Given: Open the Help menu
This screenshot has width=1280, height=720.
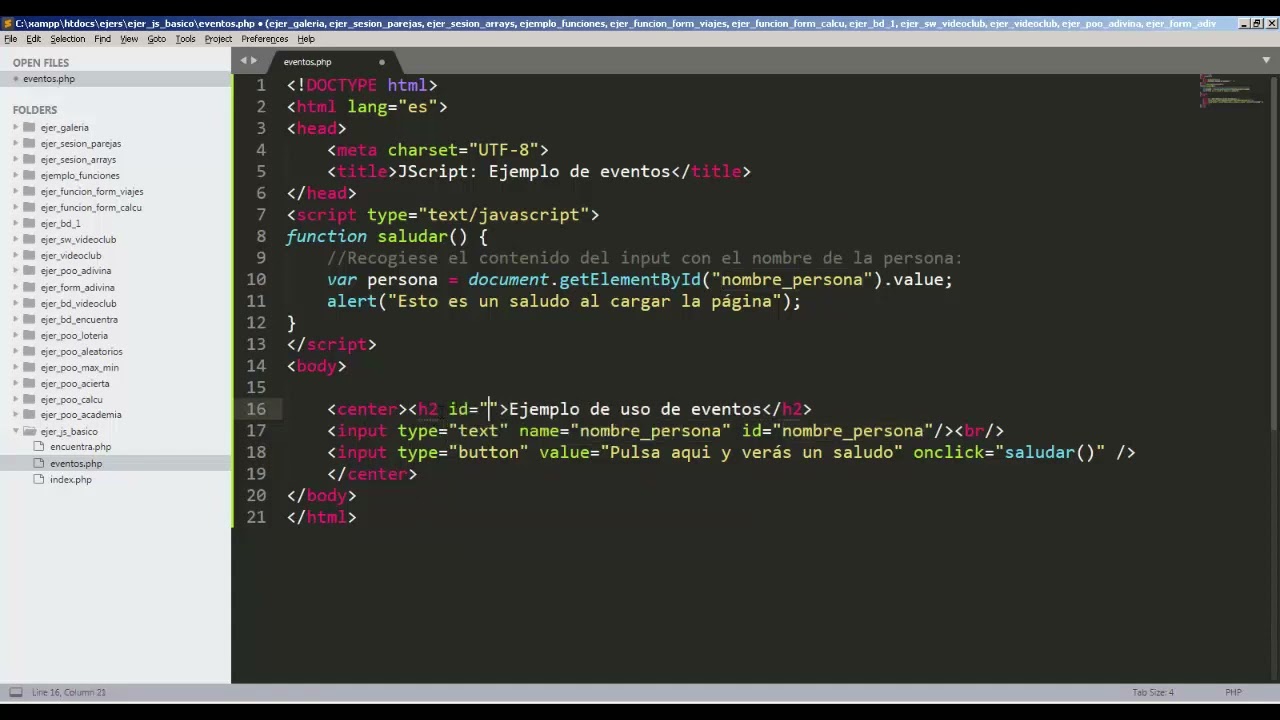Looking at the screenshot, I should (x=305, y=39).
